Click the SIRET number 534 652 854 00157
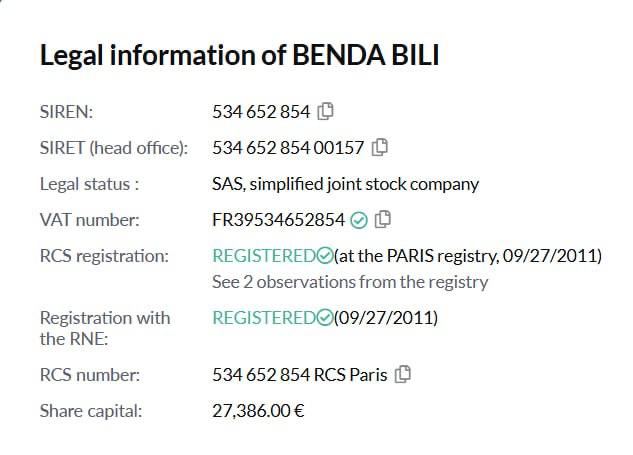The image size is (633, 455). (288, 148)
